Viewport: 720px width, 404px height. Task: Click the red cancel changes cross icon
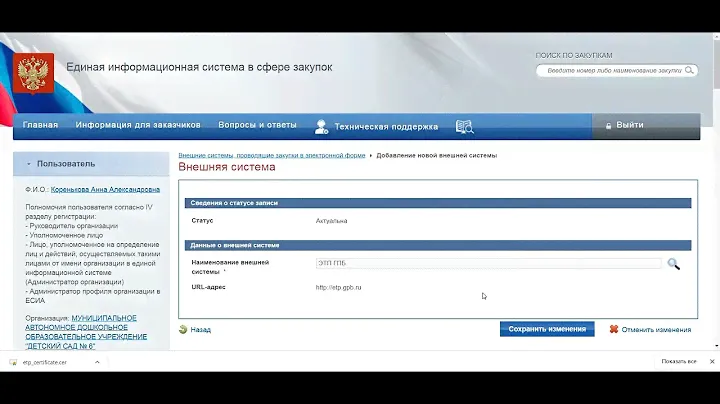[x=612, y=329]
